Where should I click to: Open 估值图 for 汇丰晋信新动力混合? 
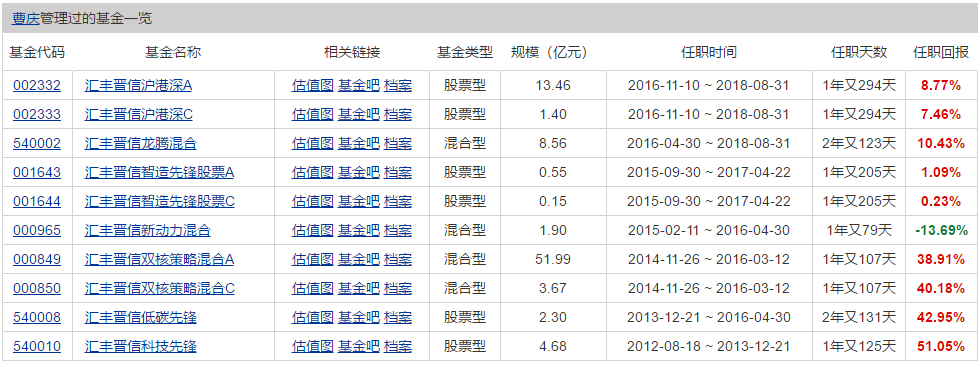[x=312, y=231]
